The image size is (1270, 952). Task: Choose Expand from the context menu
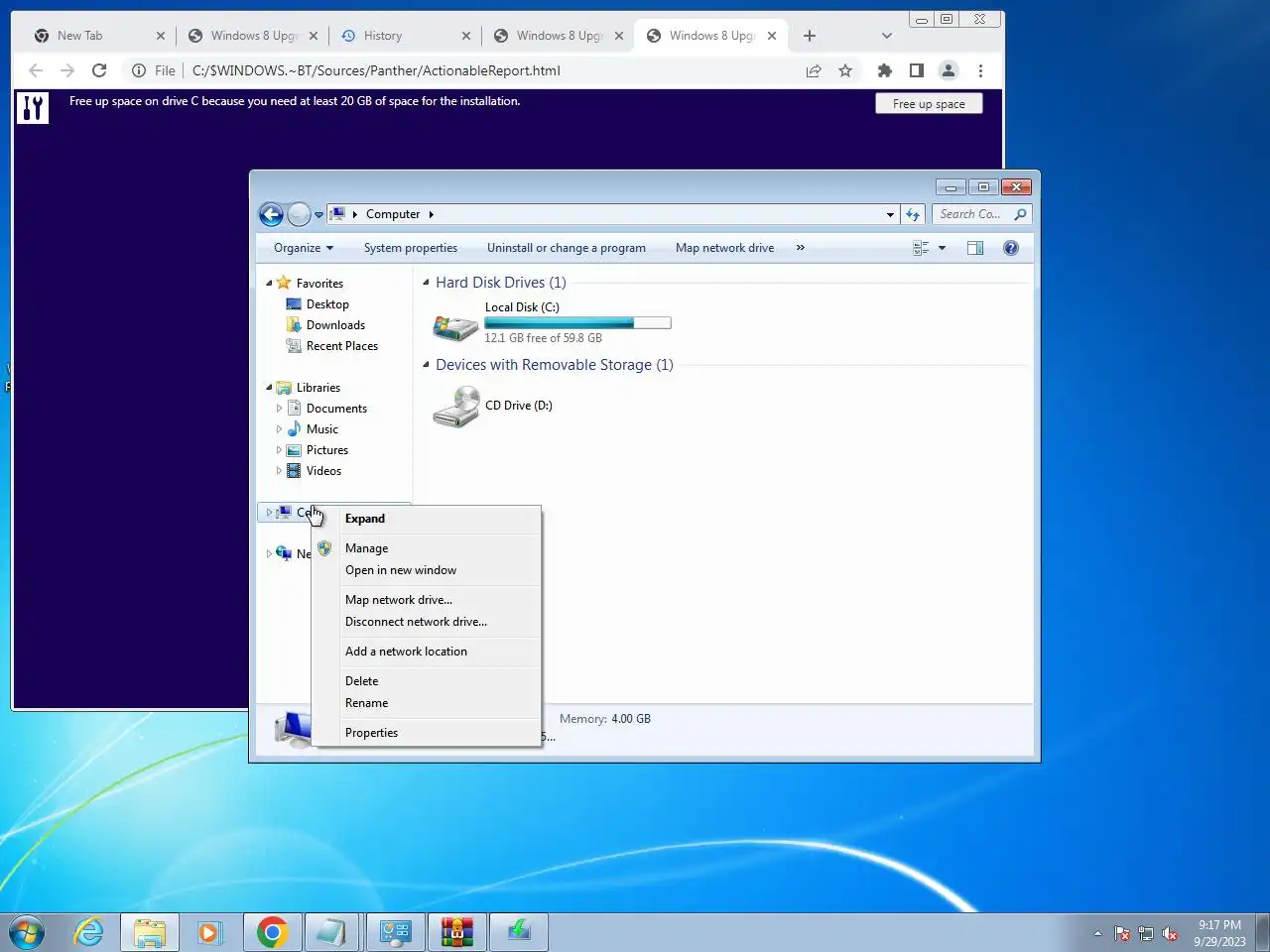click(x=427, y=519)
